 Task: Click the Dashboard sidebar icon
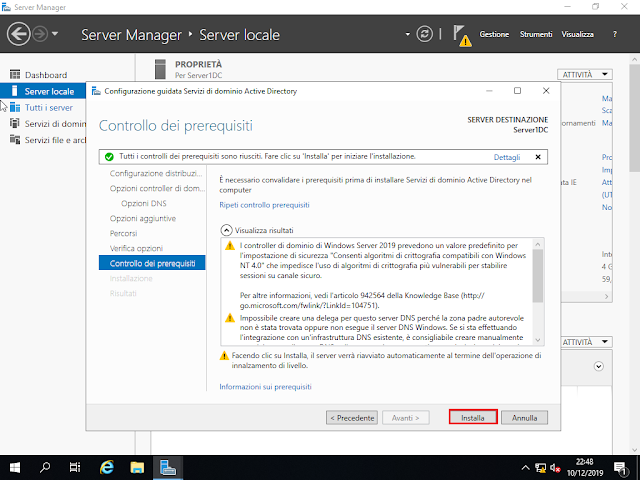click(x=15, y=75)
